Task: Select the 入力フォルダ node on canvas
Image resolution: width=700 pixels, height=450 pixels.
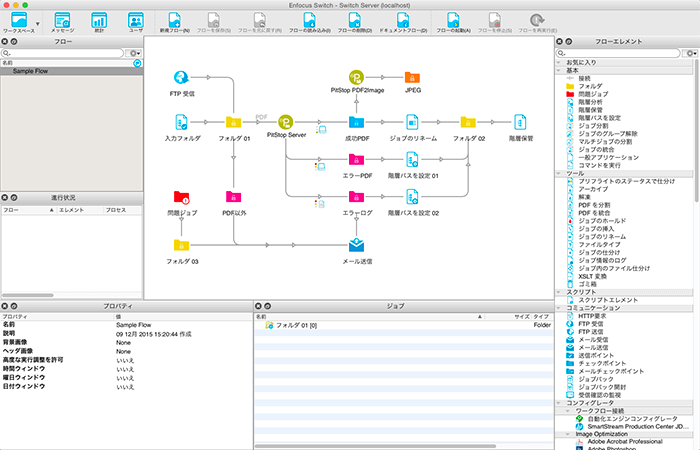Action: 181,122
